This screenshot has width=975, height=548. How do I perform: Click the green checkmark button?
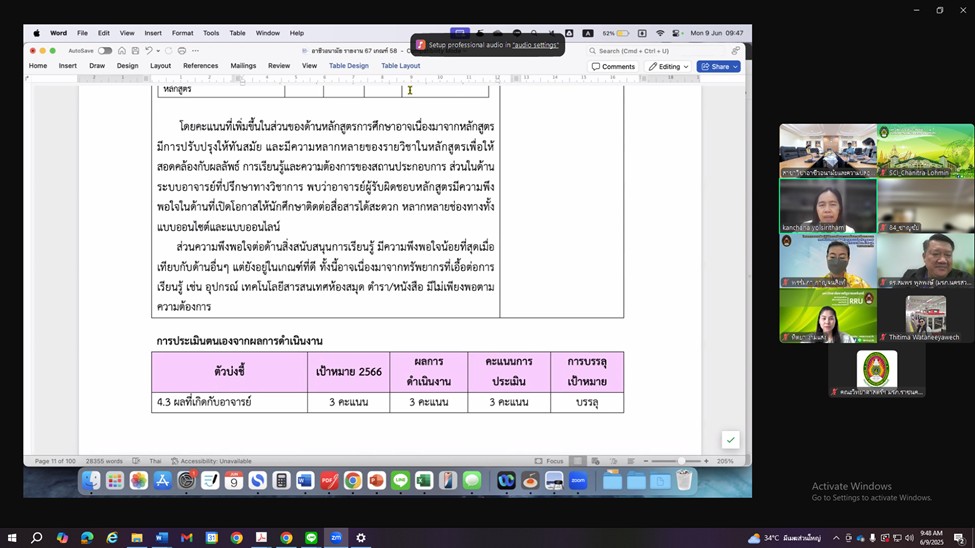[730, 440]
